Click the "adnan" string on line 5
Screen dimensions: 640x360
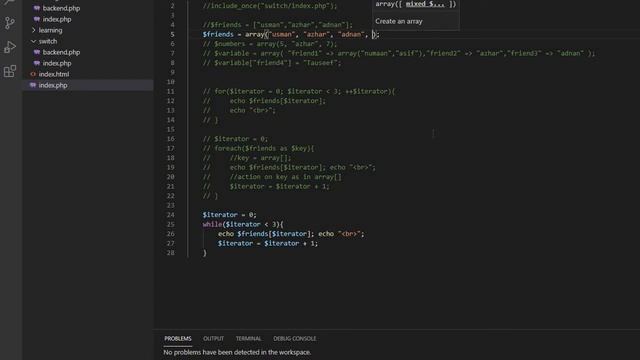pos(351,34)
